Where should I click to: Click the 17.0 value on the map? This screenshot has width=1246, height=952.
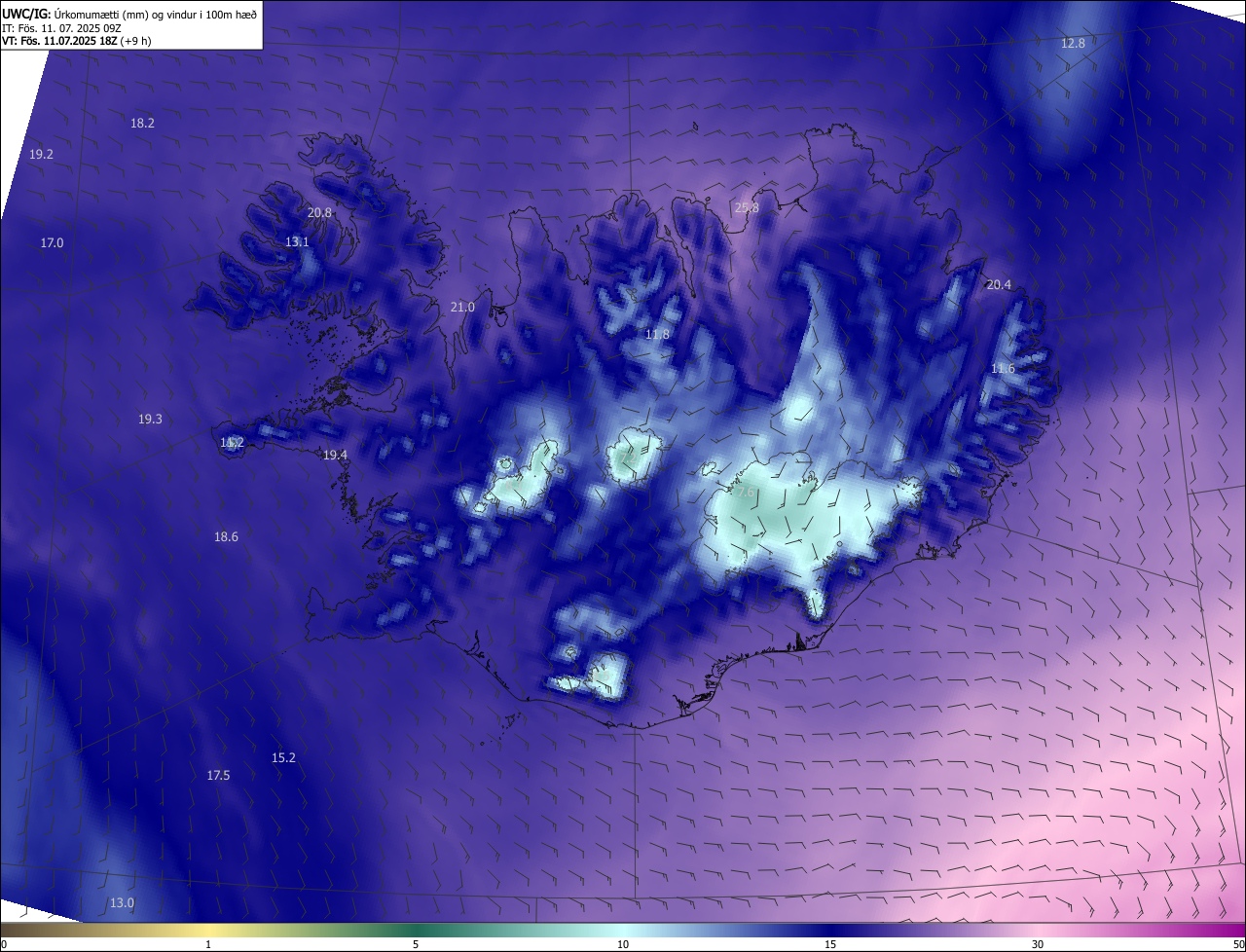(x=52, y=242)
